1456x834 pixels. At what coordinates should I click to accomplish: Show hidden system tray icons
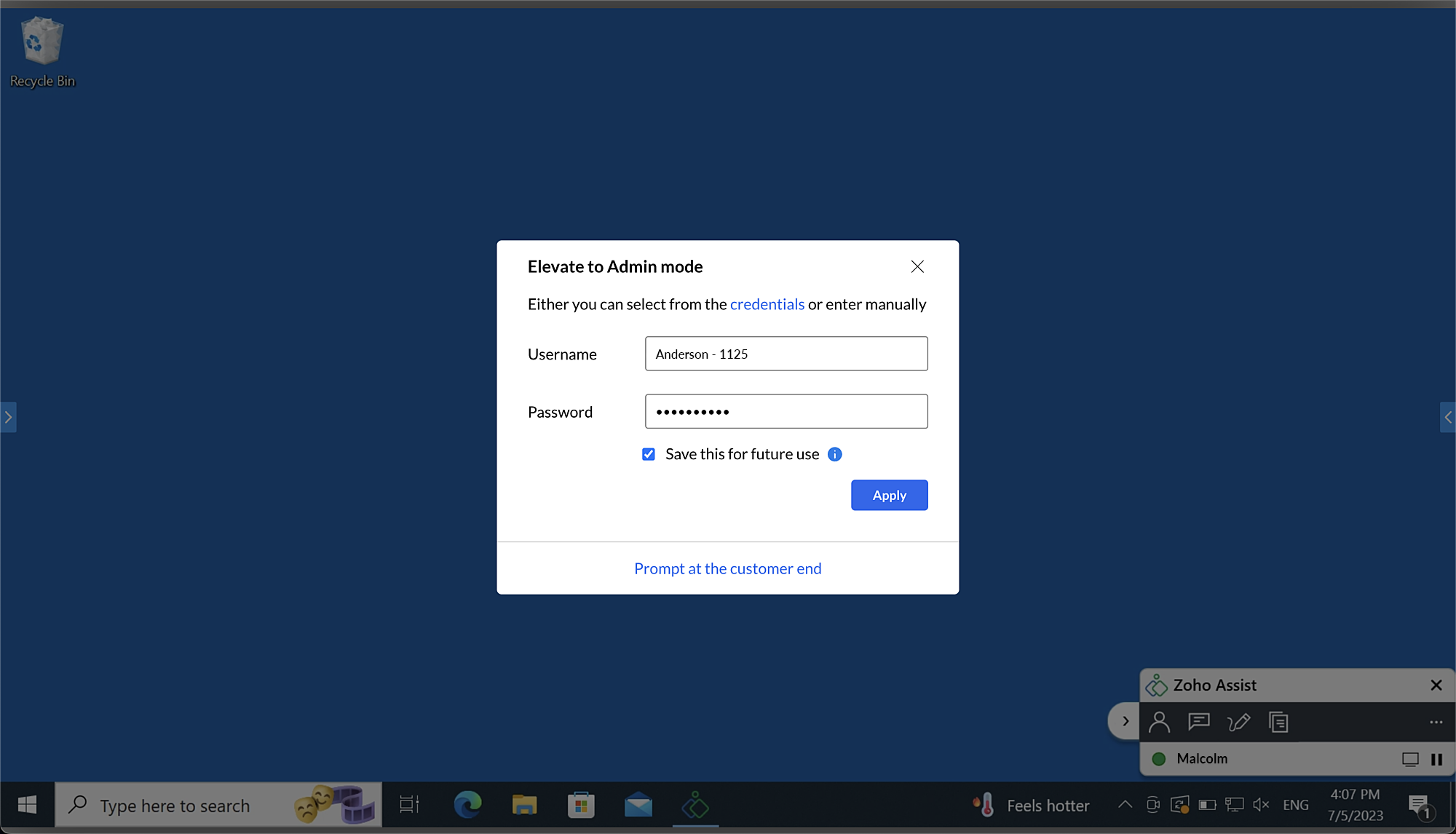click(1125, 804)
